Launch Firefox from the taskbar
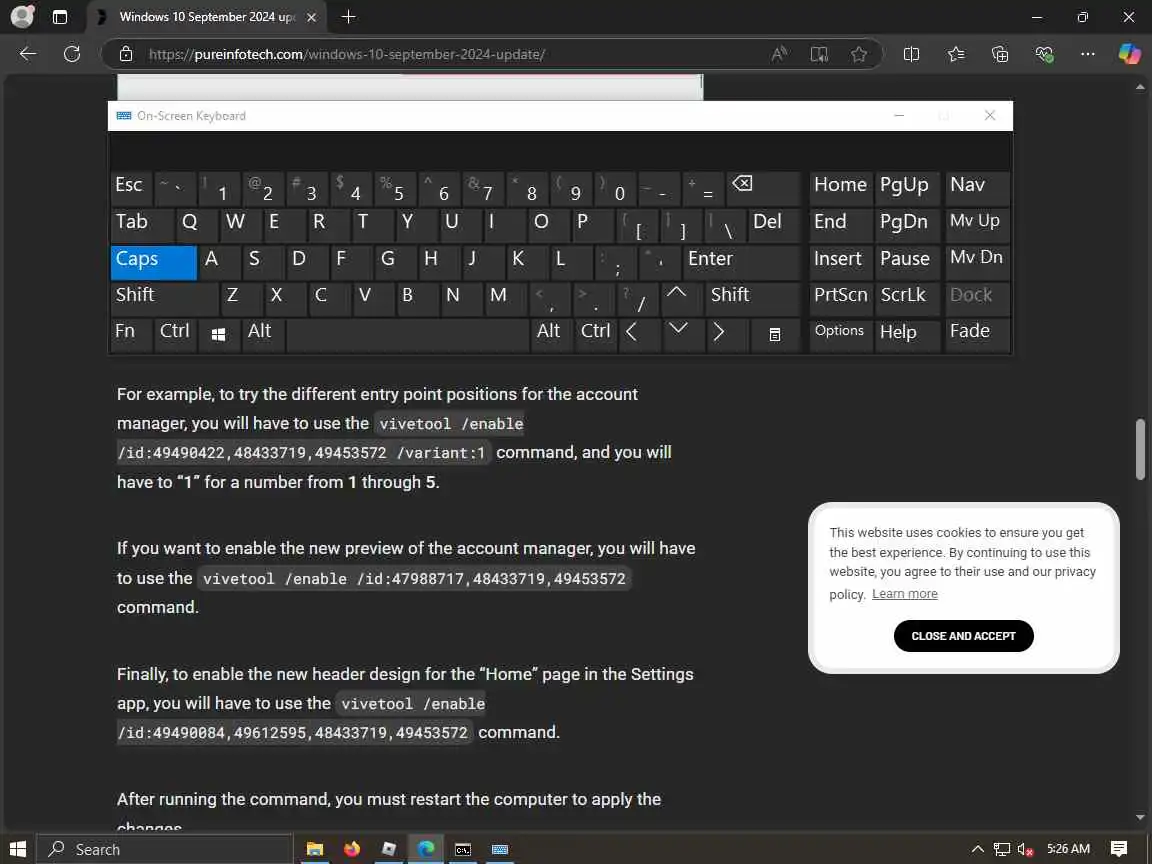This screenshot has height=864, width=1152. (x=352, y=849)
